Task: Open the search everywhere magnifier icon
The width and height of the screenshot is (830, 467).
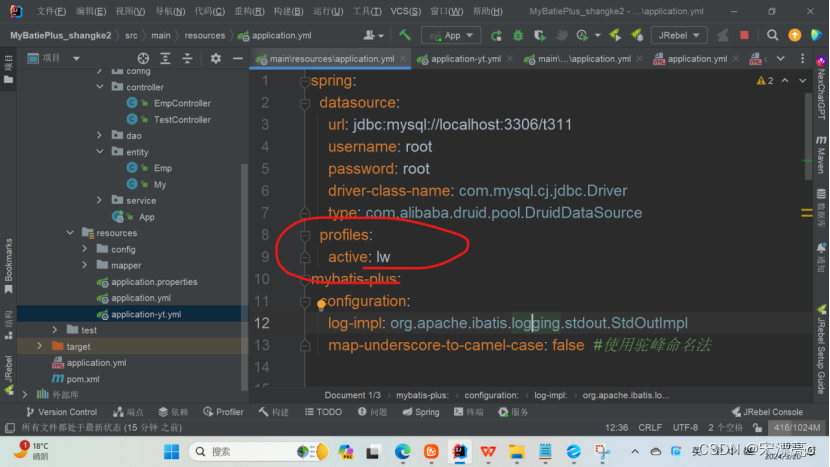Action: [773, 35]
